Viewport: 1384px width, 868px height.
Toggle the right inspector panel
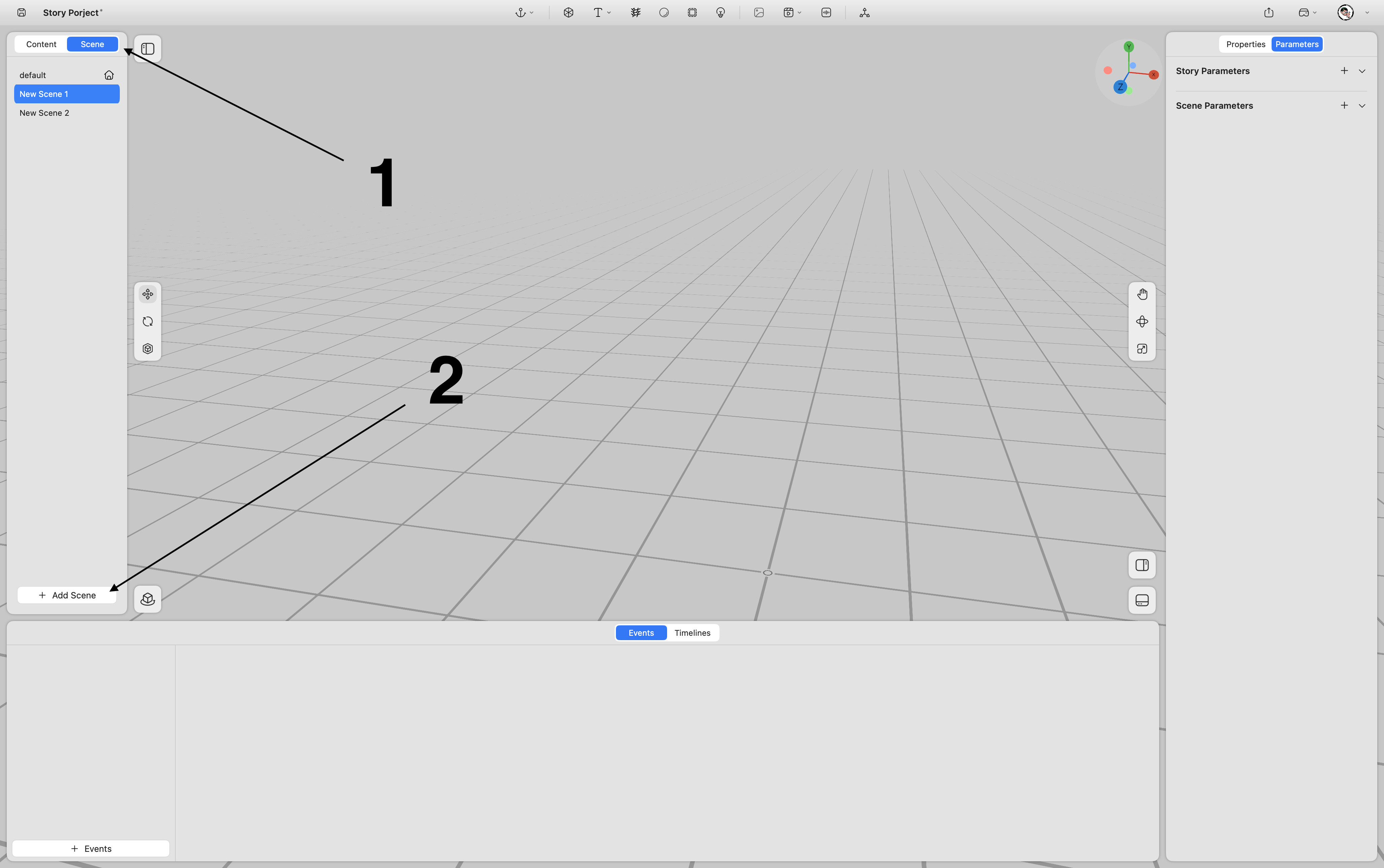pos(1142,565)
